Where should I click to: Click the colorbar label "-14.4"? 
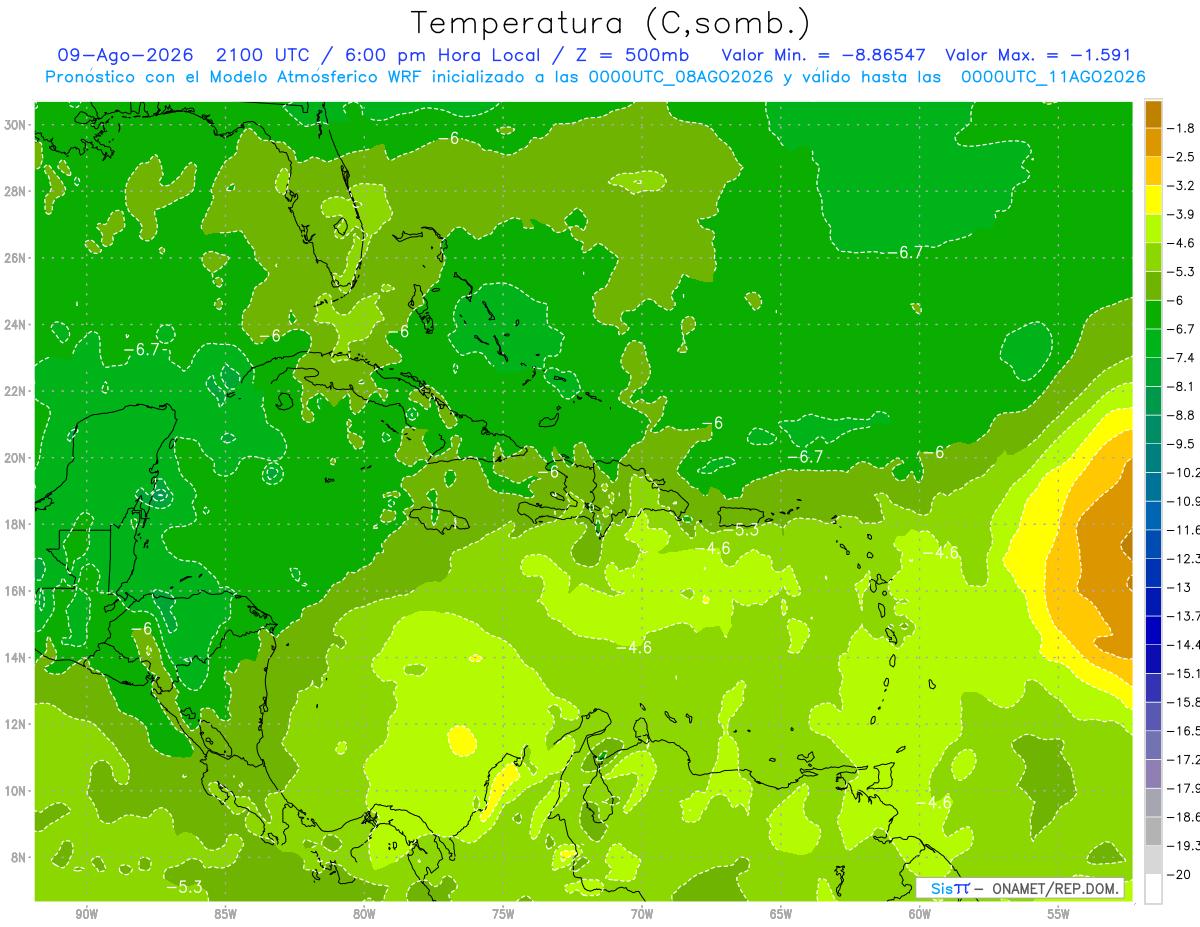point(1184,645)
